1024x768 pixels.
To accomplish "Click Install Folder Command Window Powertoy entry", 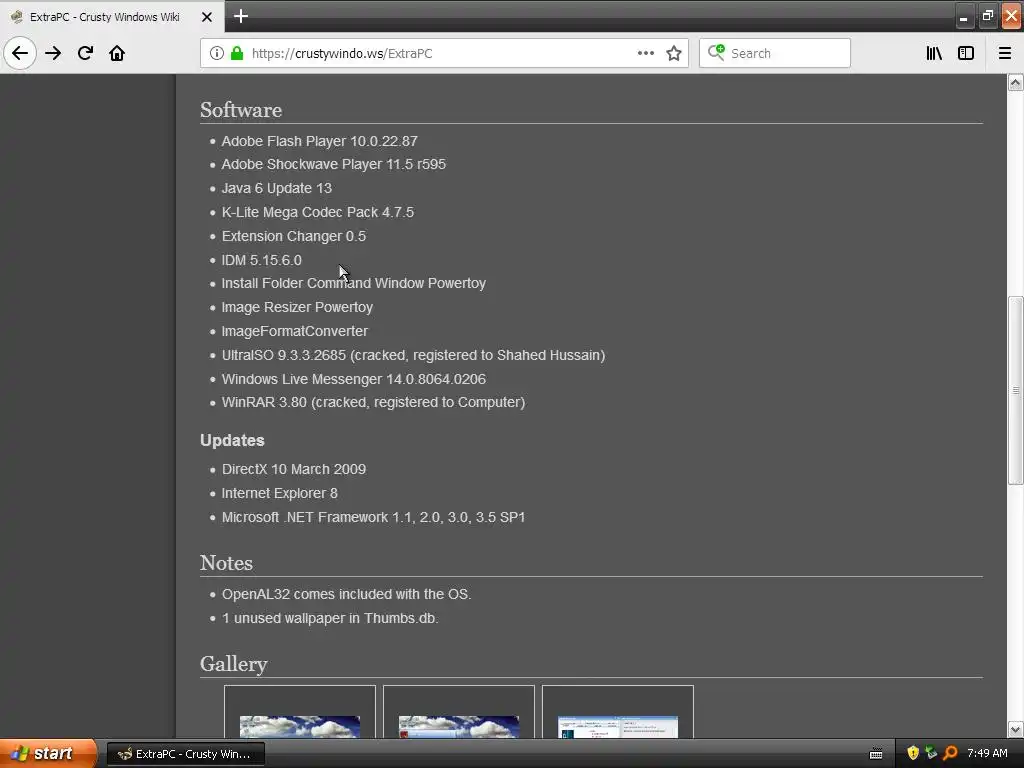I will [x=353, y=283].
